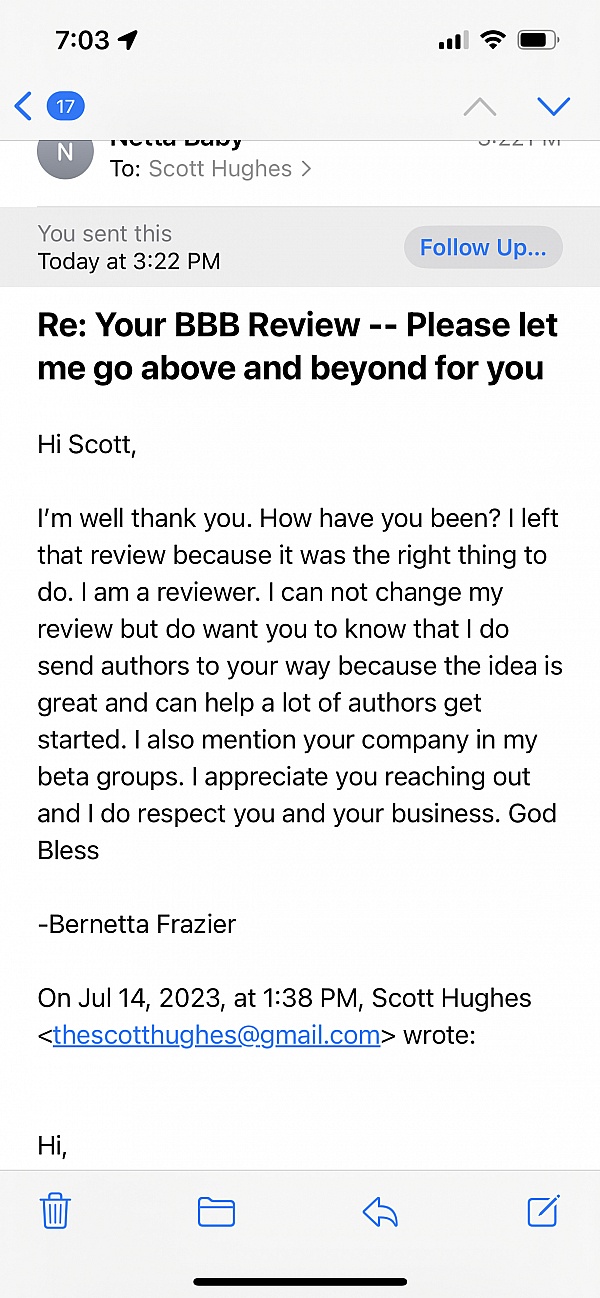Go to the previous message arrow
Viewport: 600px width, 1298px height.
480,106
